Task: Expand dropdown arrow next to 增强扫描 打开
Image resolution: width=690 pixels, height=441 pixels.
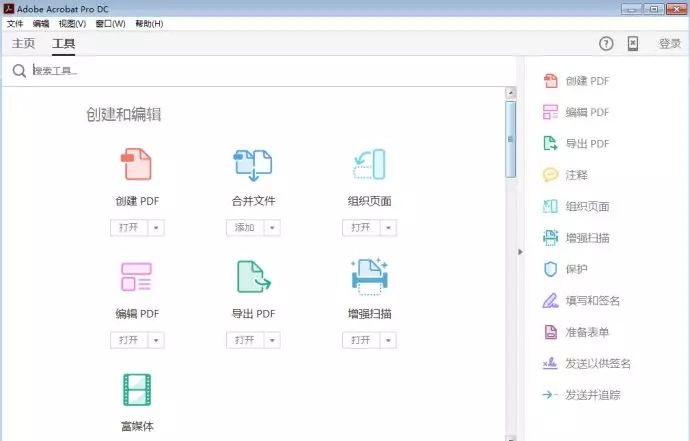Action: 388,340
